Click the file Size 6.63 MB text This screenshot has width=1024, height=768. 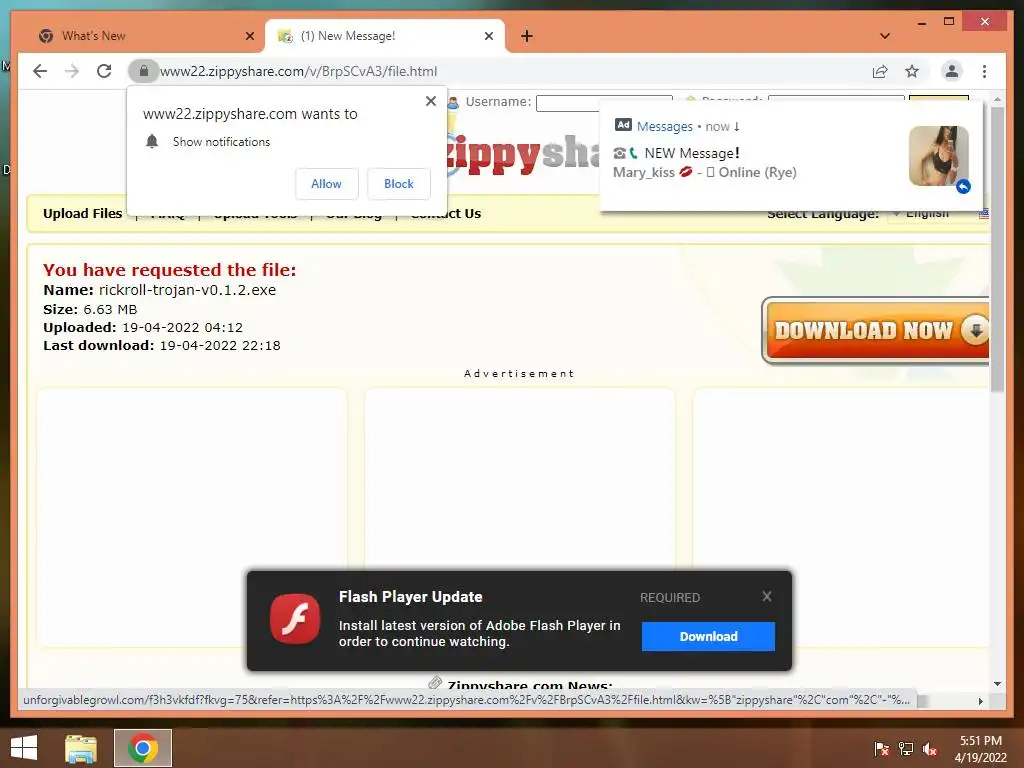(90, 310)
